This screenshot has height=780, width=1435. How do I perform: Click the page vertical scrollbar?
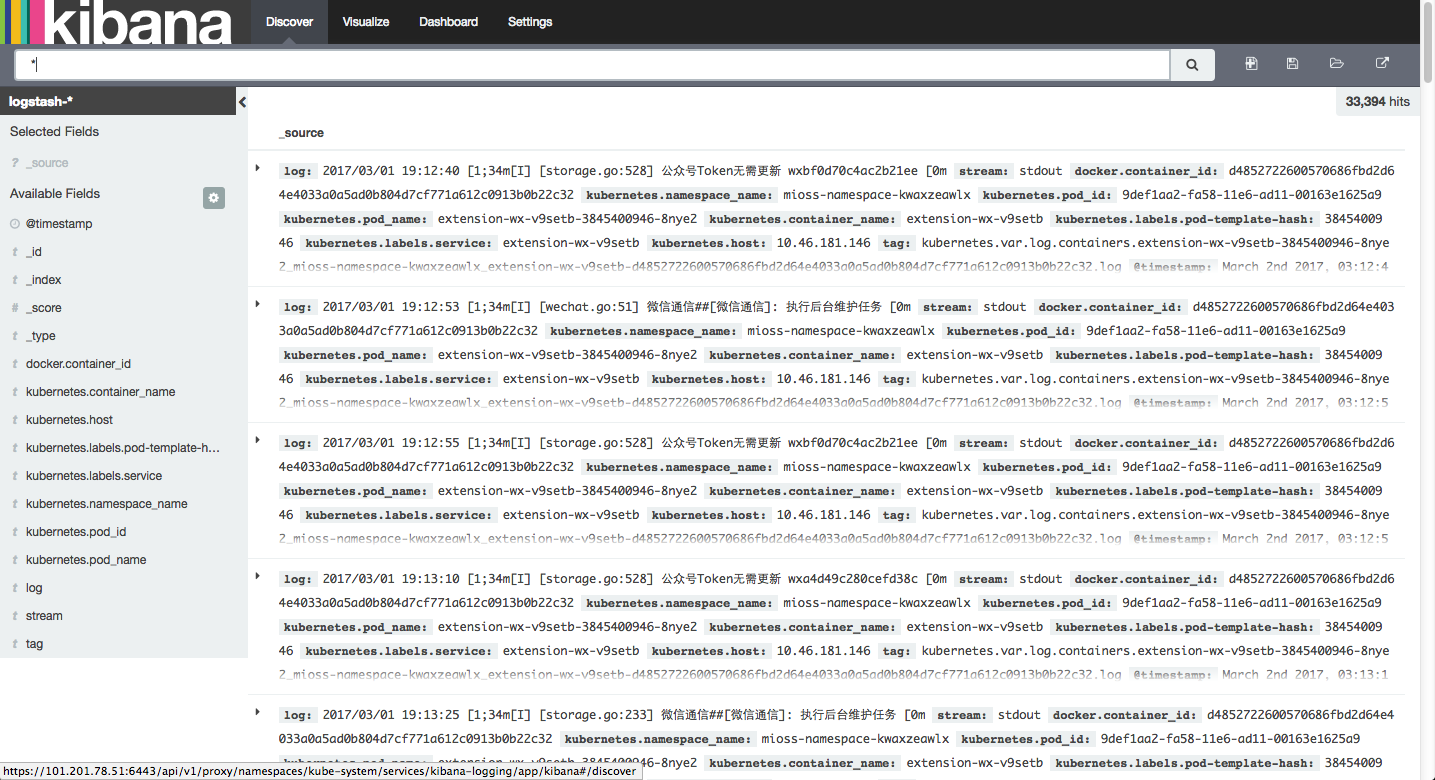(x=1428, y=390)
